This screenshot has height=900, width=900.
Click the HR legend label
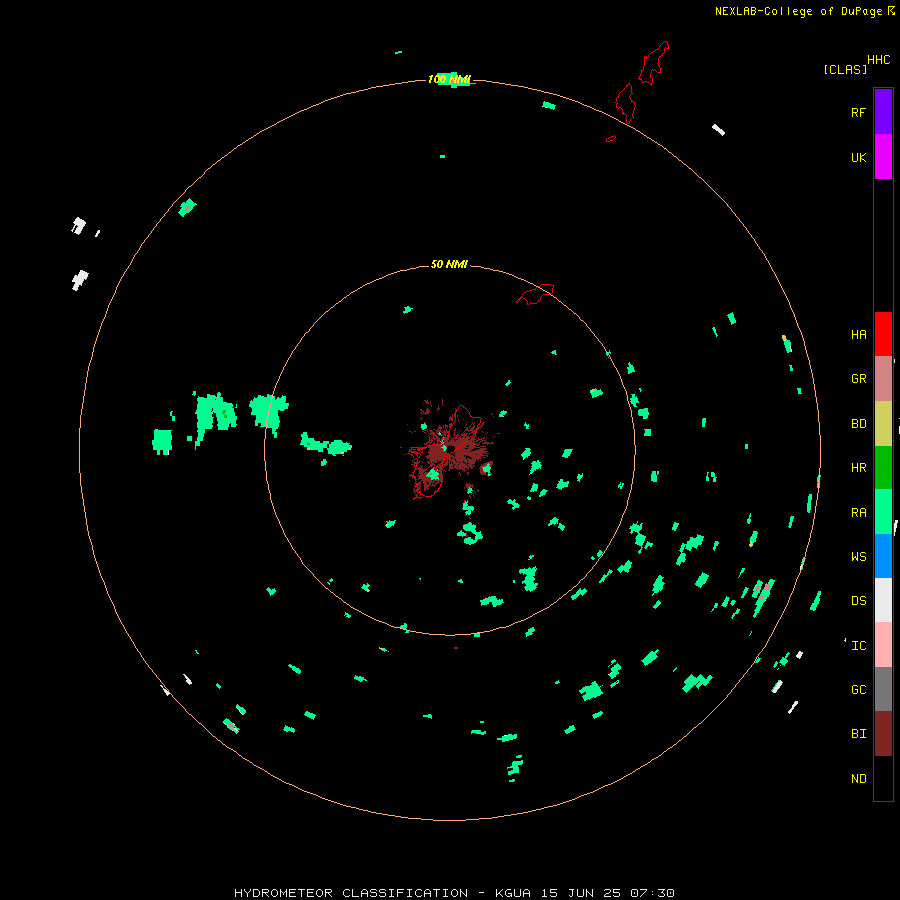pos(858,467)
